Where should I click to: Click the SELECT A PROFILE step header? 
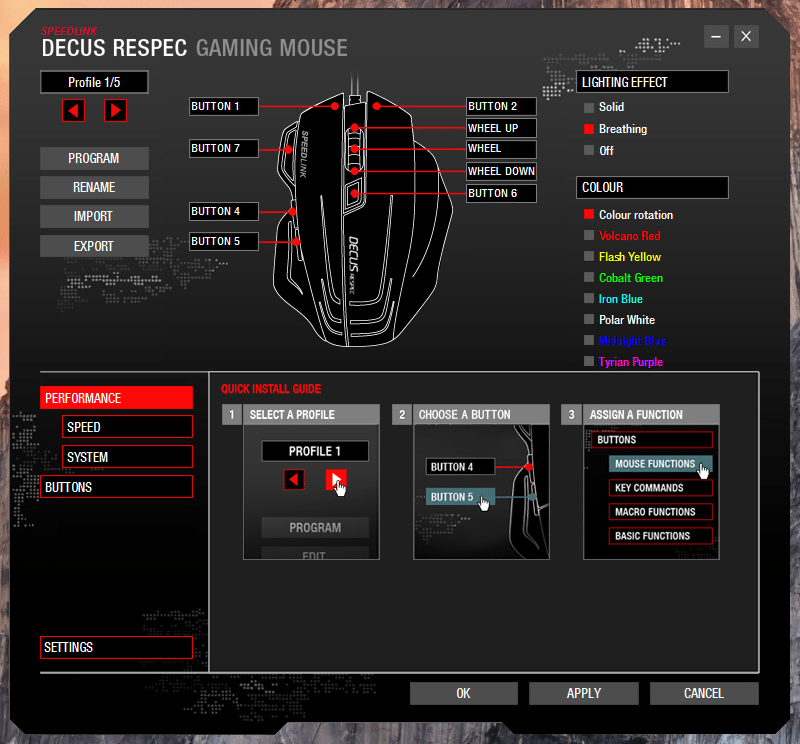coord(311,414)
